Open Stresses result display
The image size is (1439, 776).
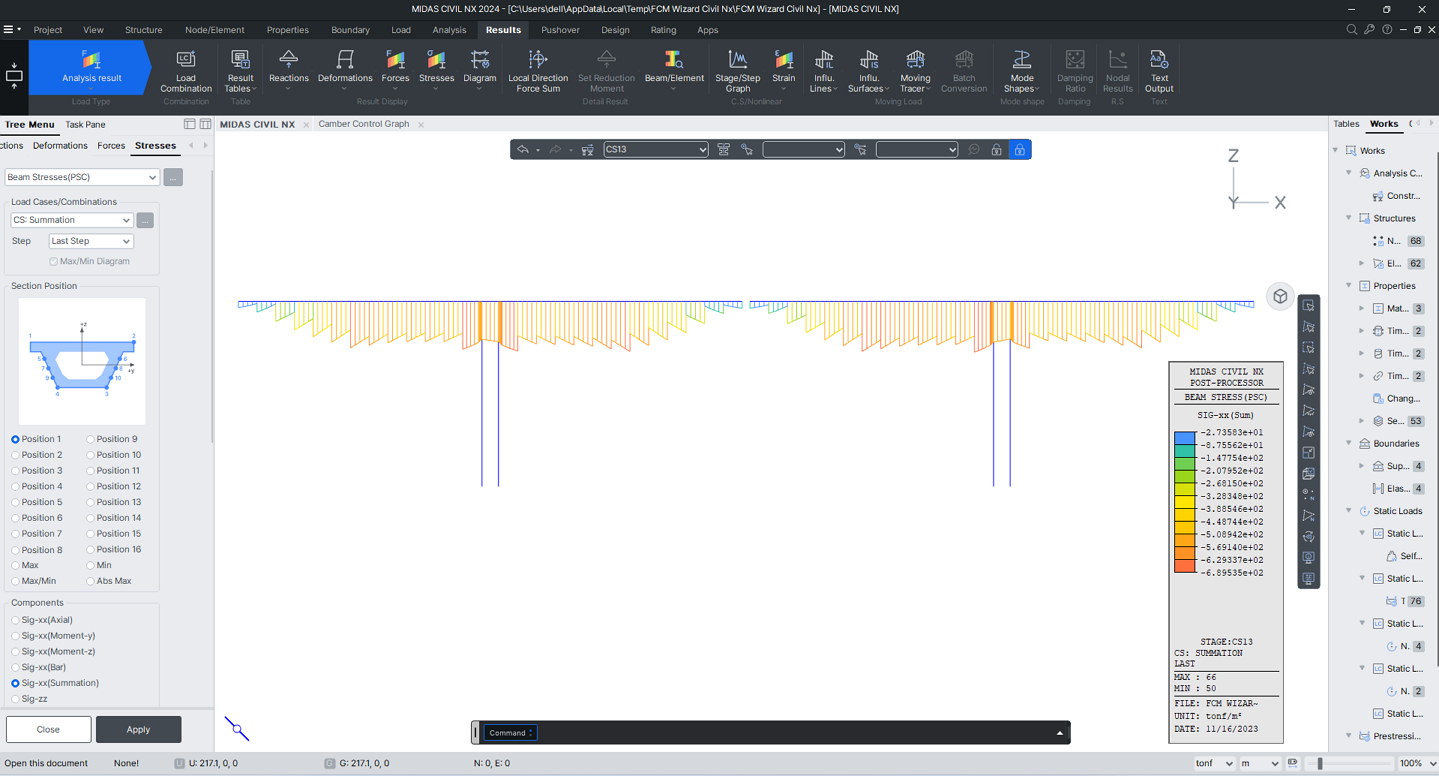pyautogui.click(x=436, y=70)
